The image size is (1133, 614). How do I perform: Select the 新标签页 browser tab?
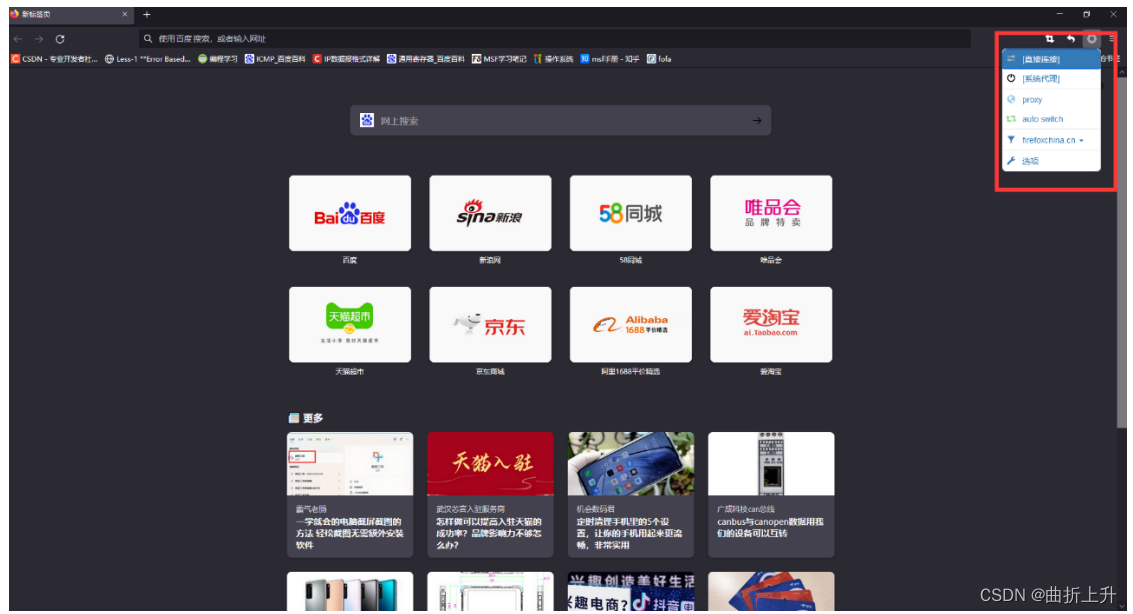coord(70,14)
